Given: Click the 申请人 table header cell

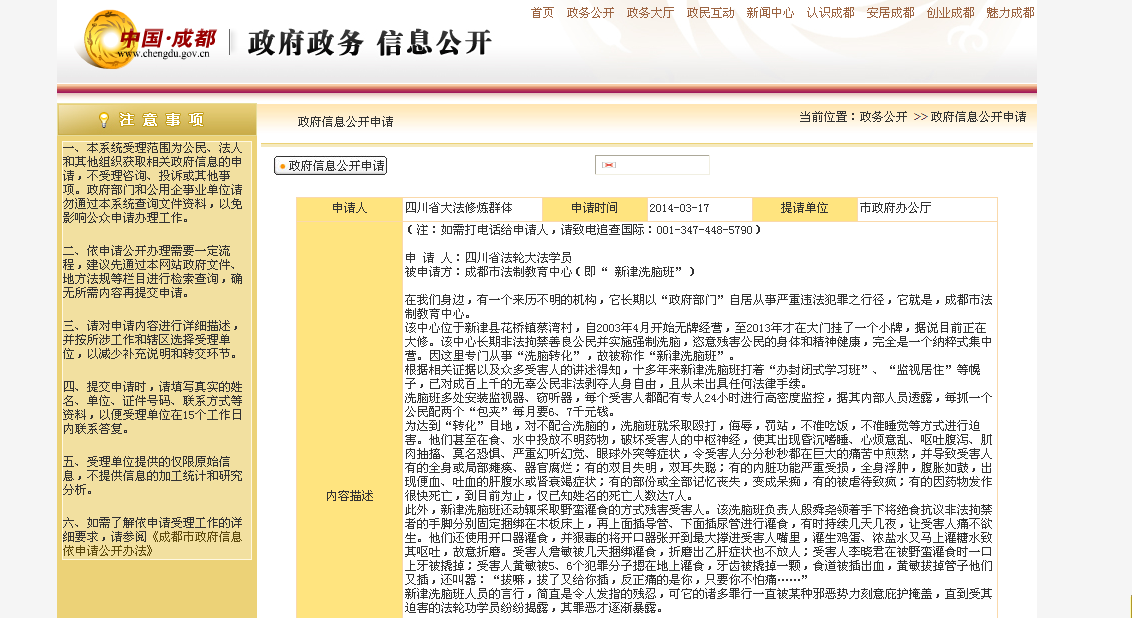Looking at the screenshot, I should [349, 208].
